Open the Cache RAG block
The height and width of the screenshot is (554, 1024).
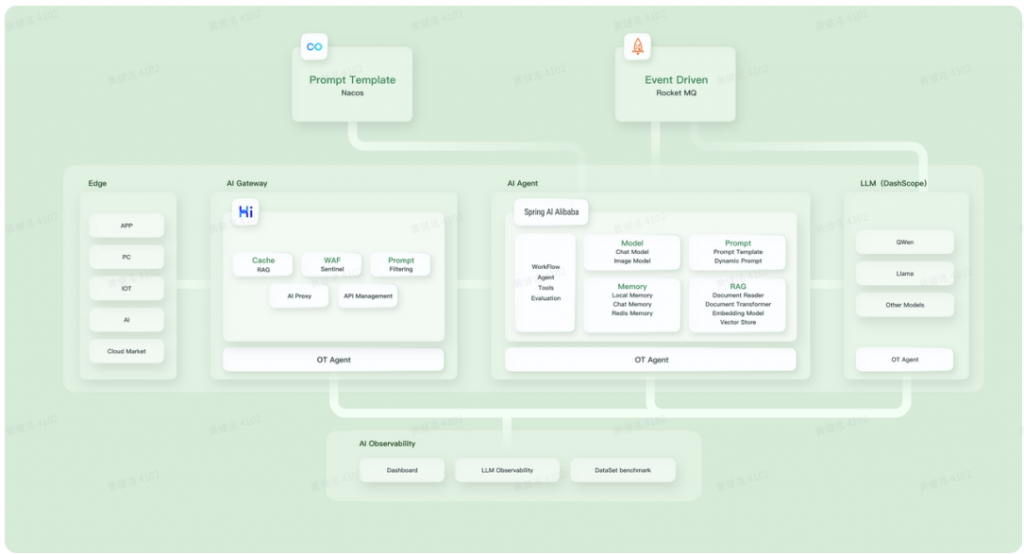click(263, 265)
